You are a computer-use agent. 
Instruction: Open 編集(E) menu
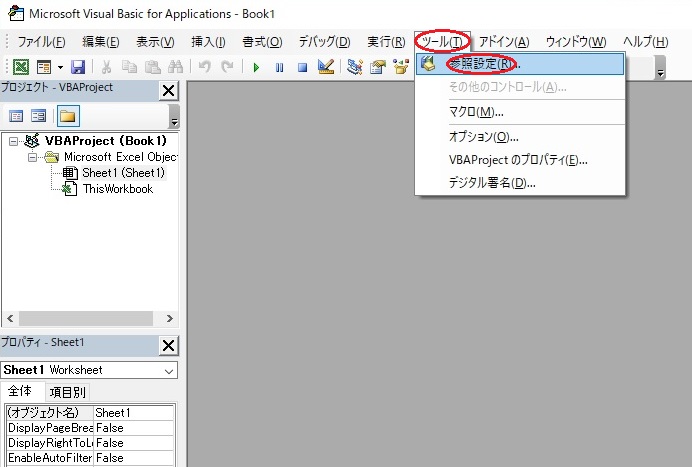coord(101,42)
